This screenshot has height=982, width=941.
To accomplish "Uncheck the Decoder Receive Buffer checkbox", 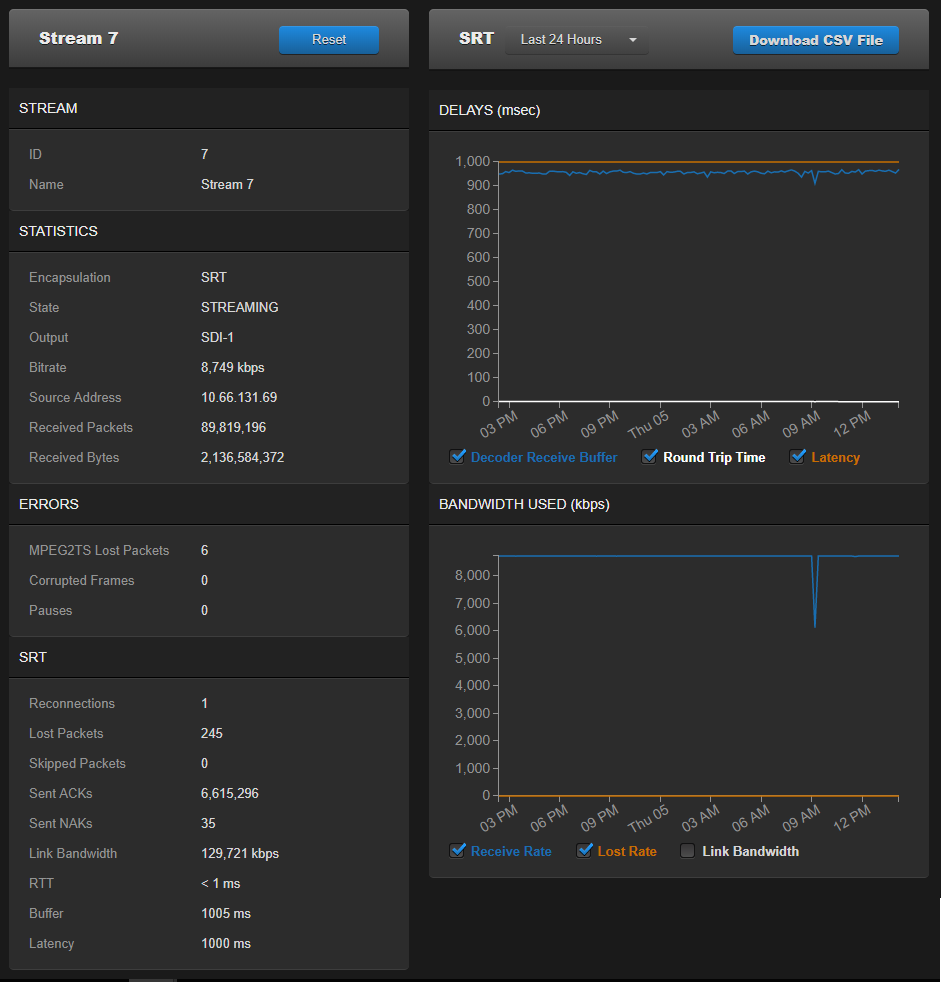I will (457, 457).
